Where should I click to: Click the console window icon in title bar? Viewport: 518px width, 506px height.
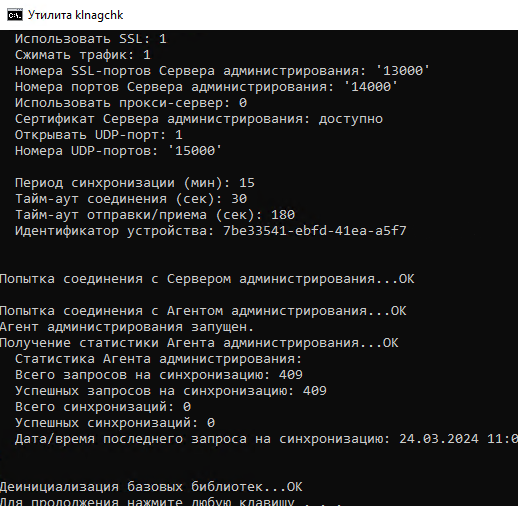[x=15, y=15]
